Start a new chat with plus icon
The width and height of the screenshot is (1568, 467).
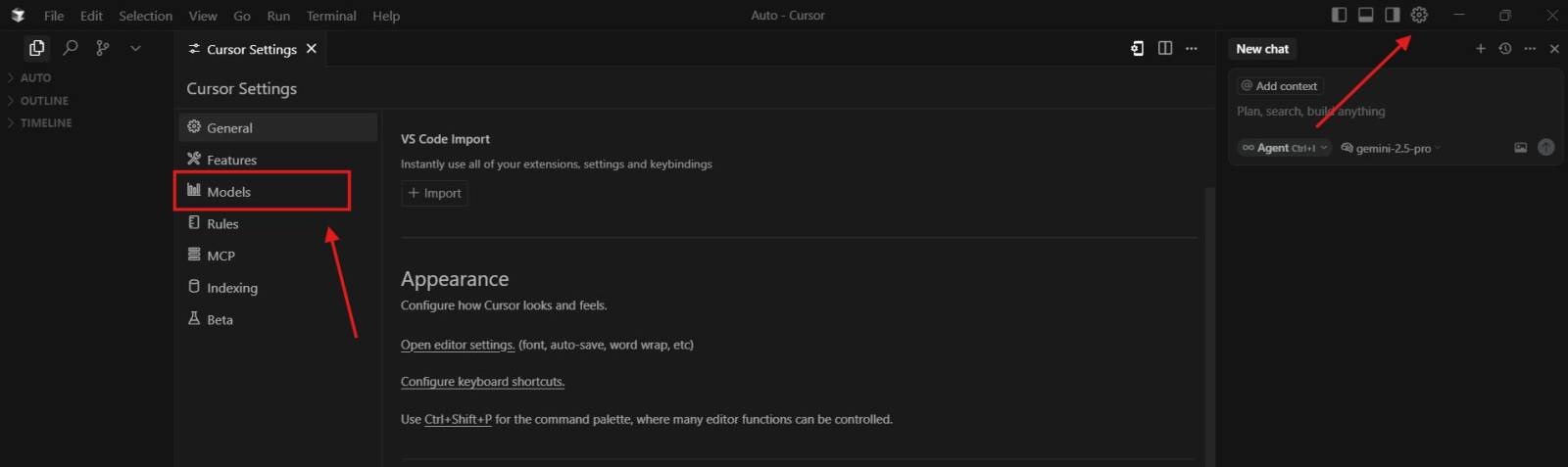[1481, 49]
